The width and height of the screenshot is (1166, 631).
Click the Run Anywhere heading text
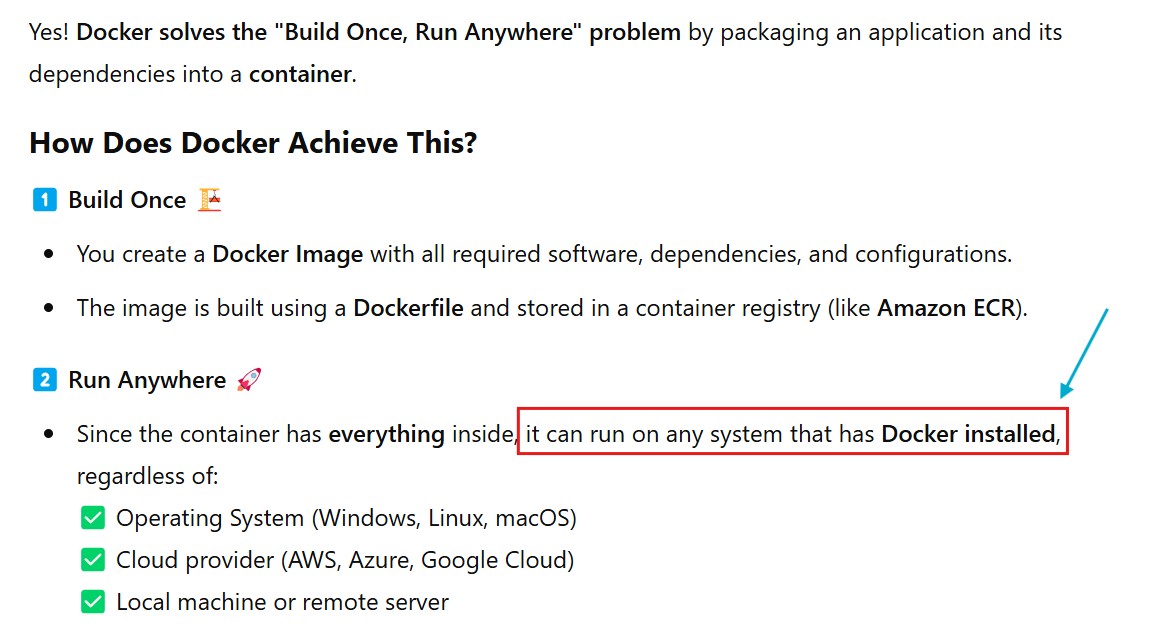click(147, 380)
